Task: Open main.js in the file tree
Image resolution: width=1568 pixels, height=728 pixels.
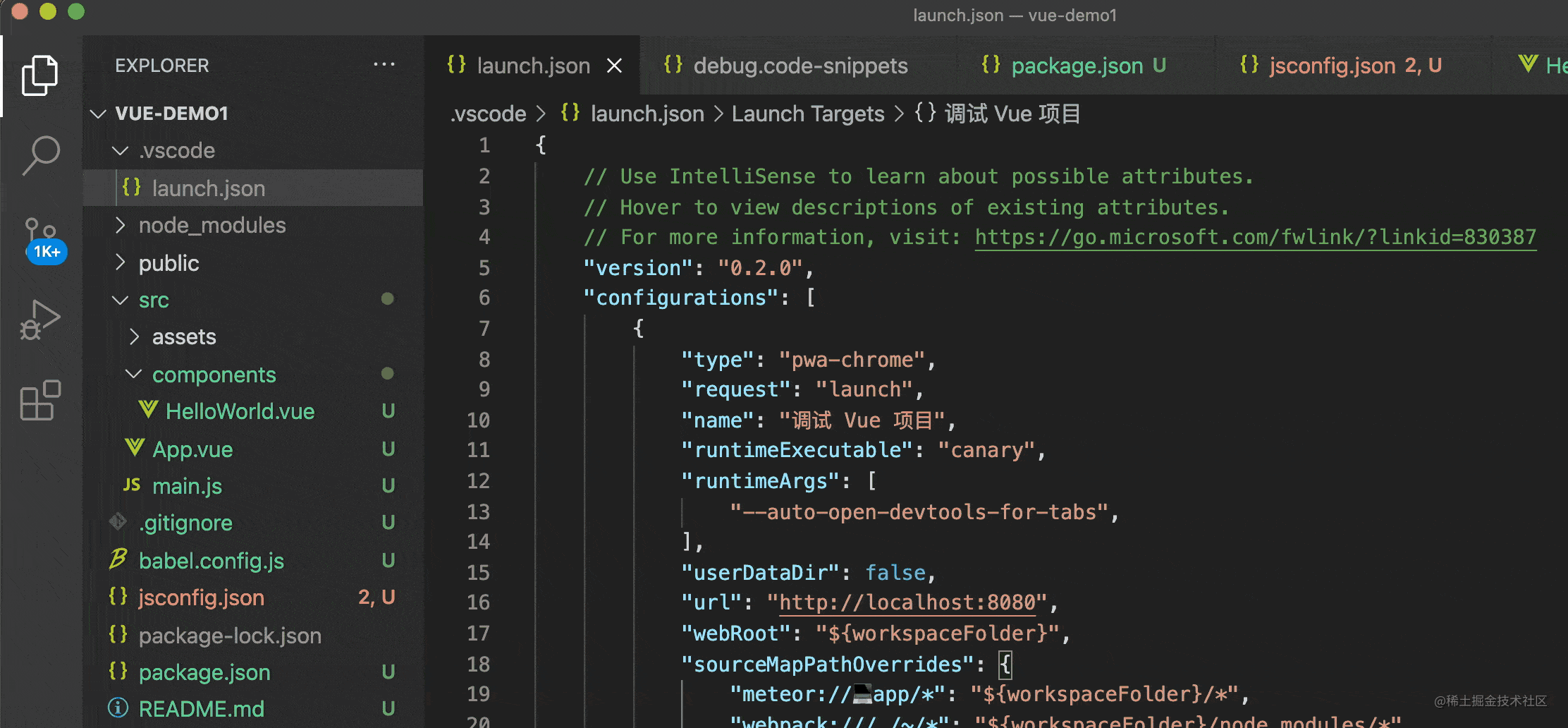Action: point(187,486)
